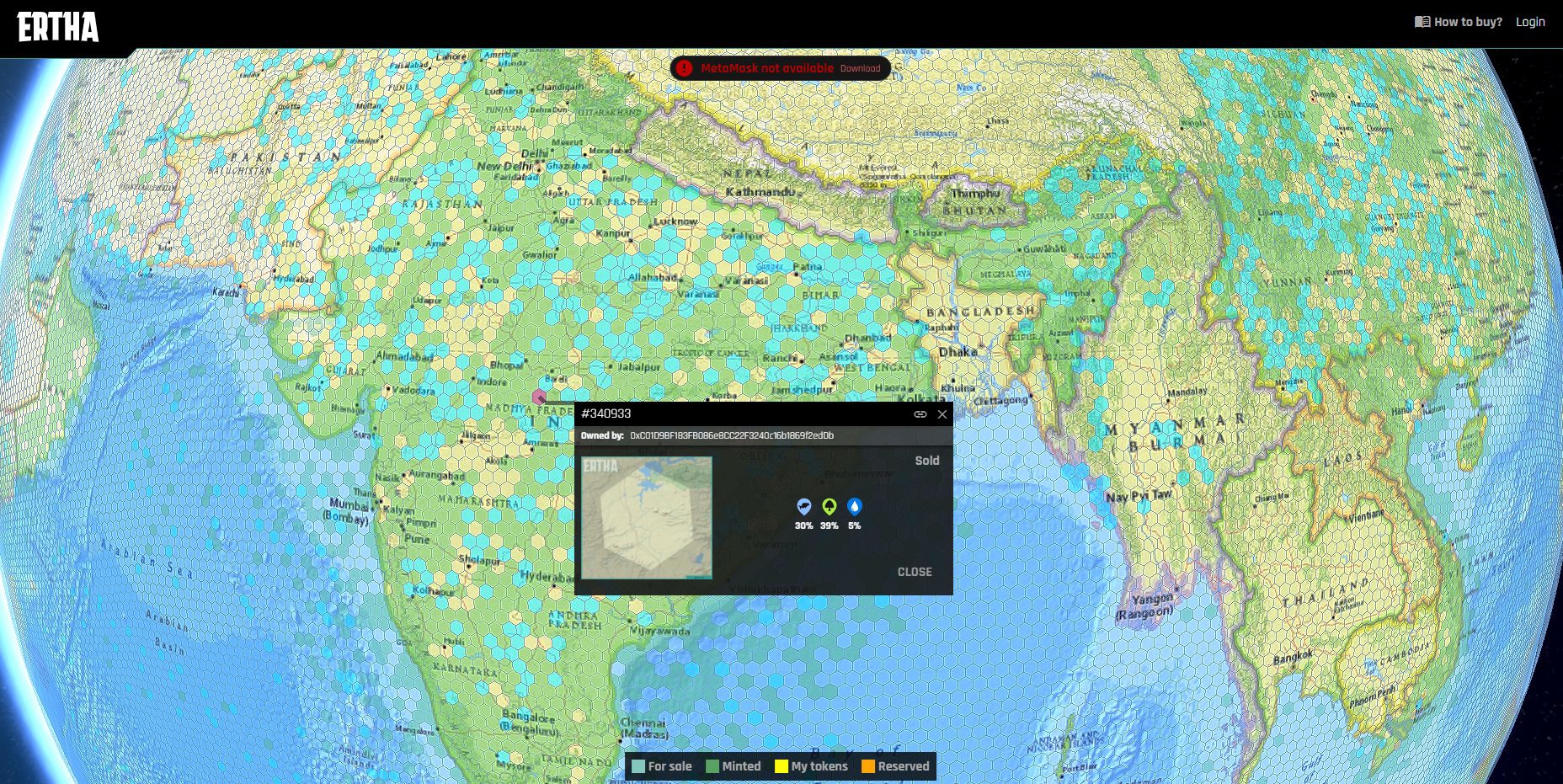Click the Thimphu label on the map
This screenshot has height=784, width=1563.
coord(975,193)
